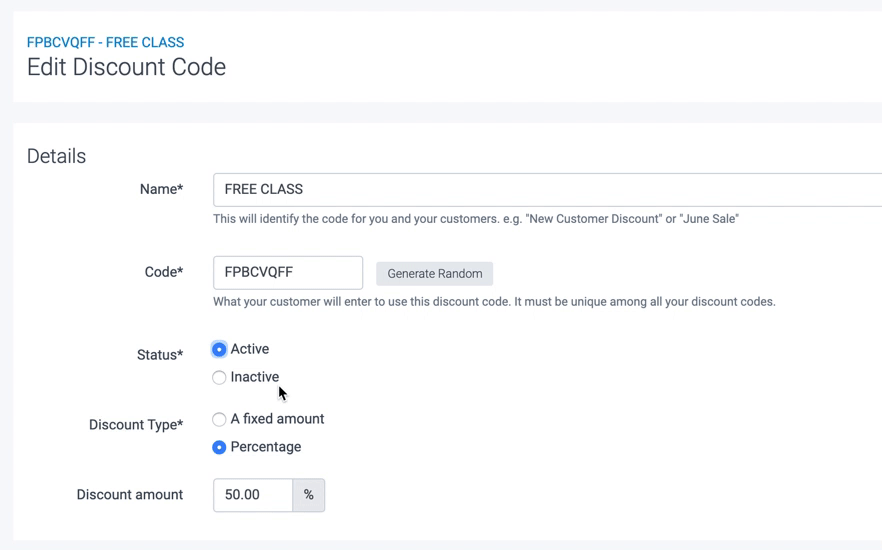The height and width of the screenshot is (550, 882).
Task: Click the 'Discount Type*' field label
Action: (136, 425)
